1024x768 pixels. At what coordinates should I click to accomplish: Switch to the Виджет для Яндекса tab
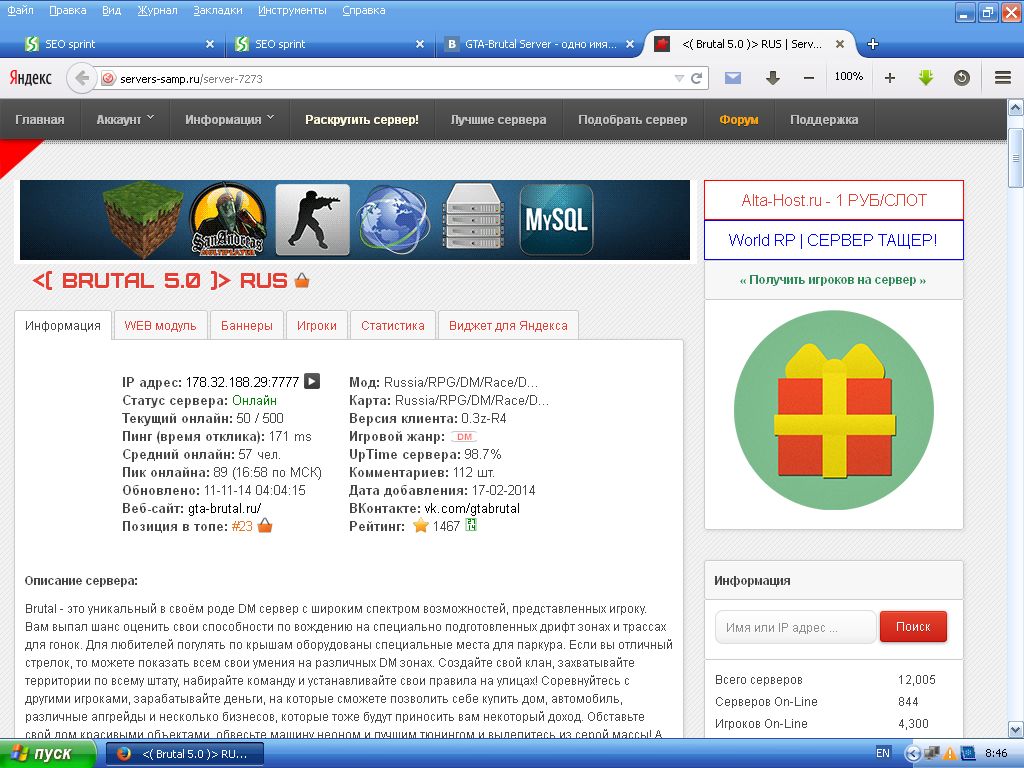508,325
